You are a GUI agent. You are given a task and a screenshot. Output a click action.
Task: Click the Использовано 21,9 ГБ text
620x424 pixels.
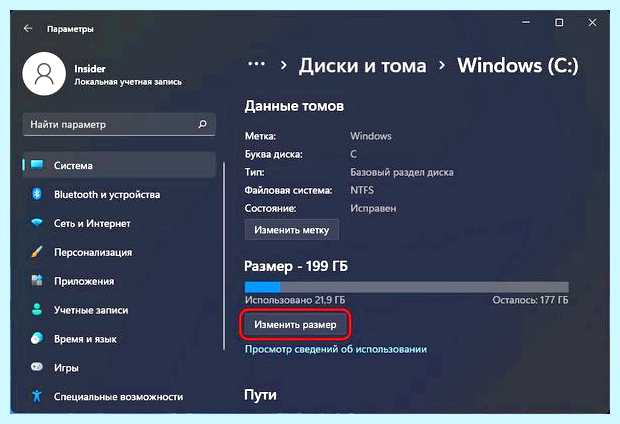coord(295,300)
